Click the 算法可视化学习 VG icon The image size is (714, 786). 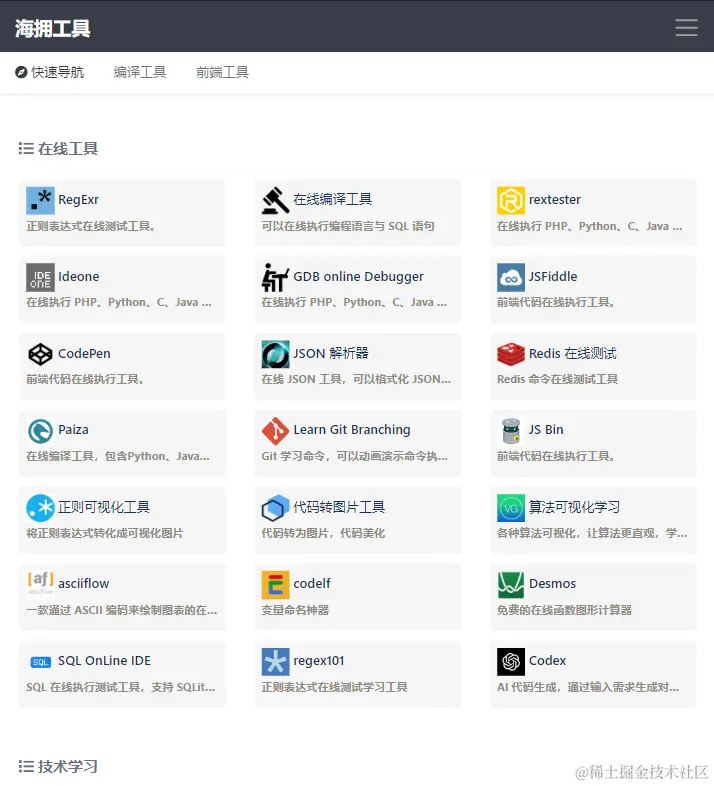click(x=511, y=508)
